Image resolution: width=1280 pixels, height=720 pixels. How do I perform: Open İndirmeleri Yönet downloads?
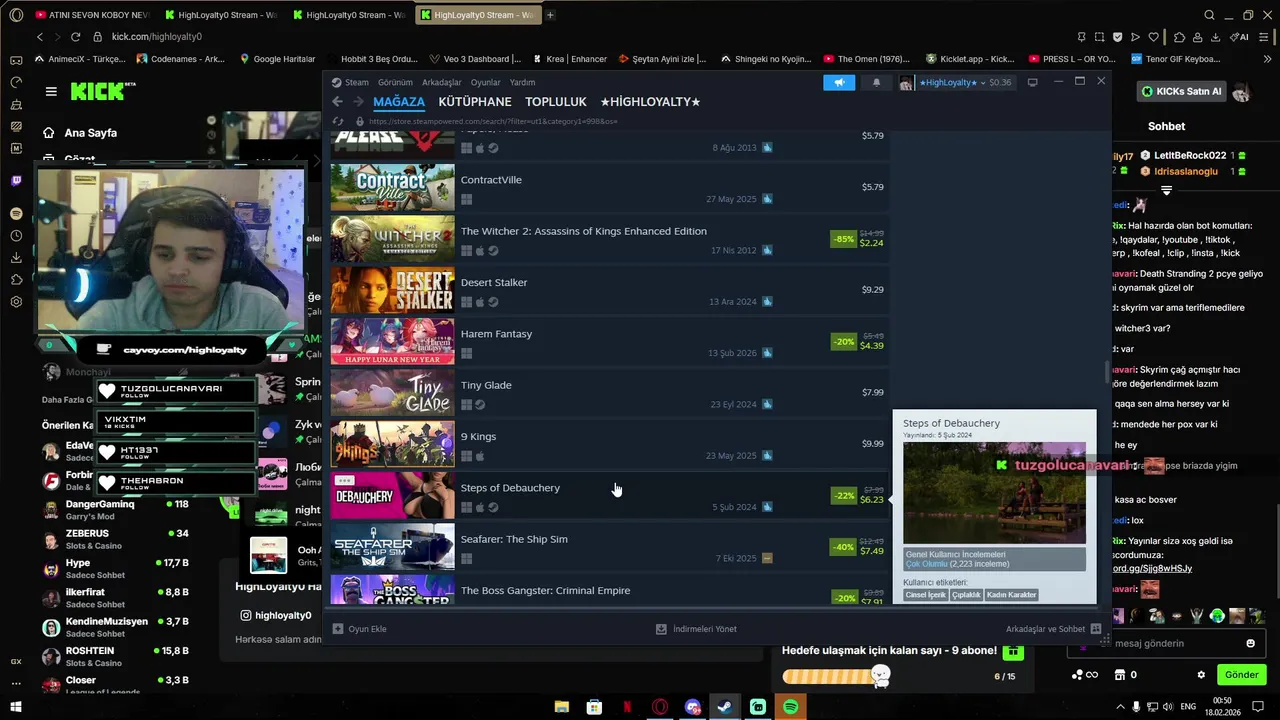696,629
